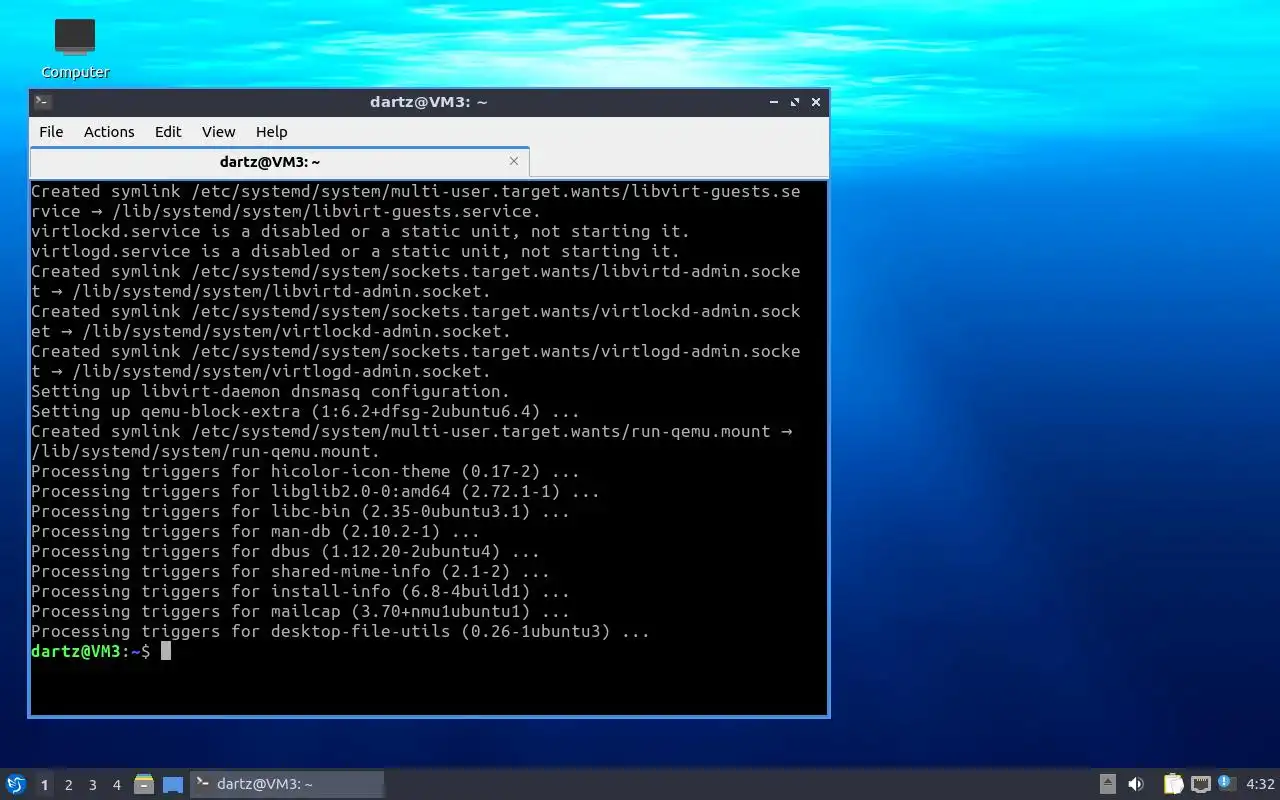Select dartz@VM3 terminal taskbar entry
Image resolution: width=1280 pixels, height=800 pixels.
(287, 784)
